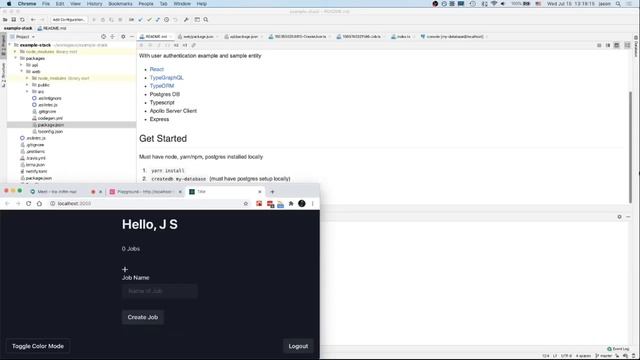Click the Logout button
The height and width of the screenshot is (360, 640).
298,346
